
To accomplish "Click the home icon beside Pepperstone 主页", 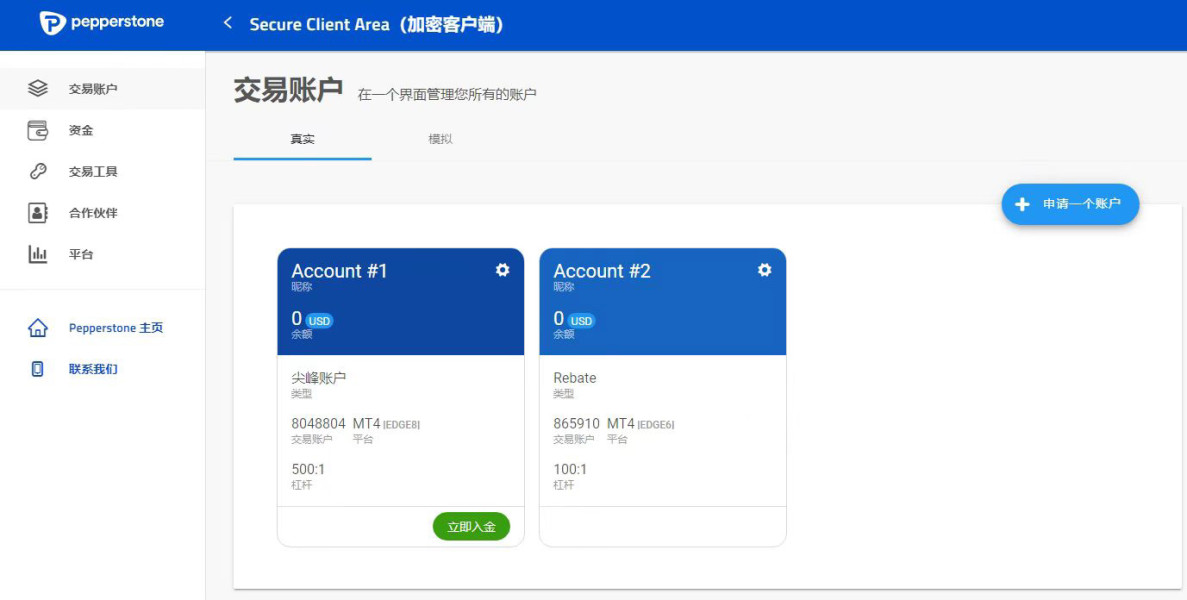I will tap(37, 328).
